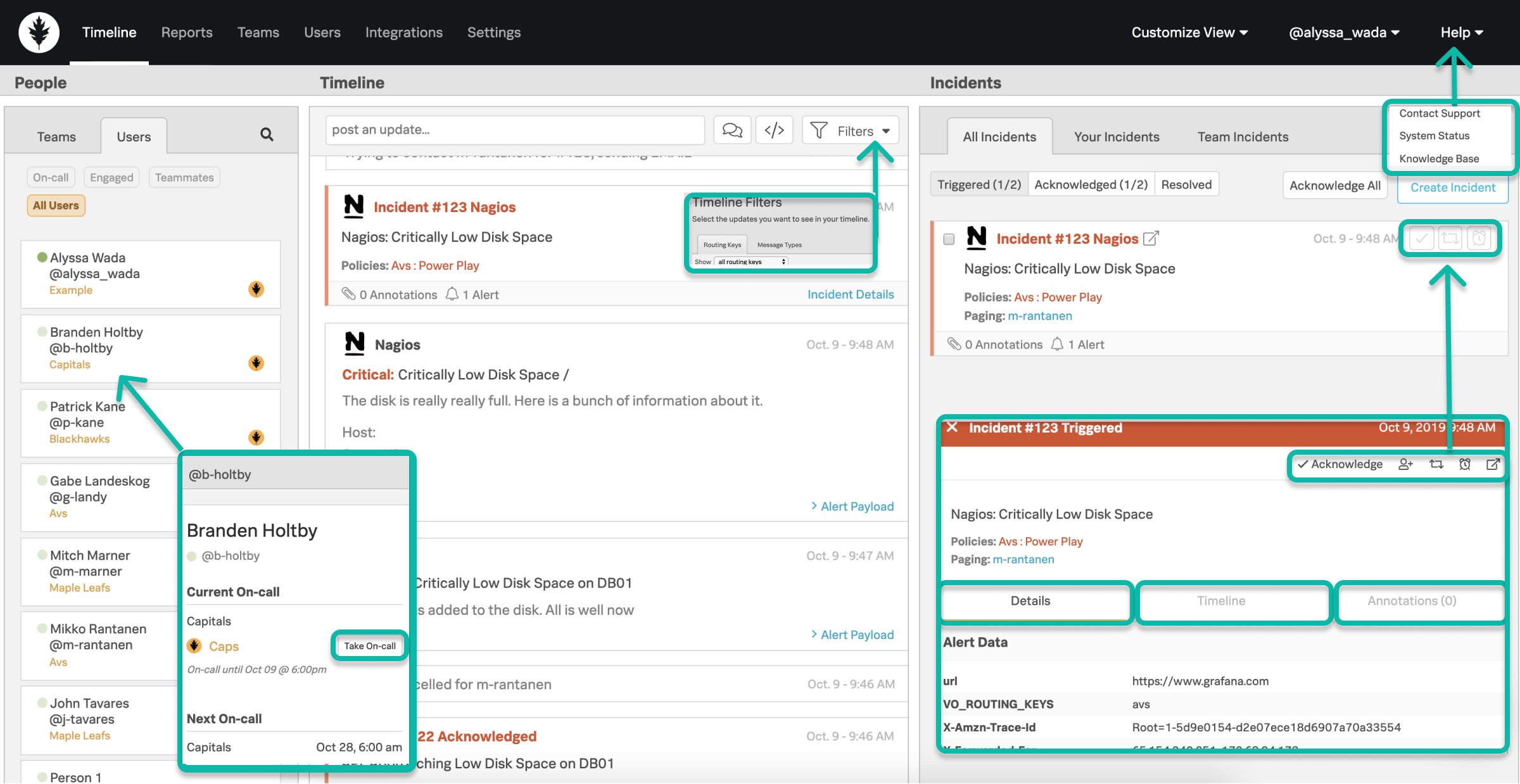The width and height of the screenshot is (1520, 784).
Task: Toggle the Engaged user filter
Action: pos(111,177)
